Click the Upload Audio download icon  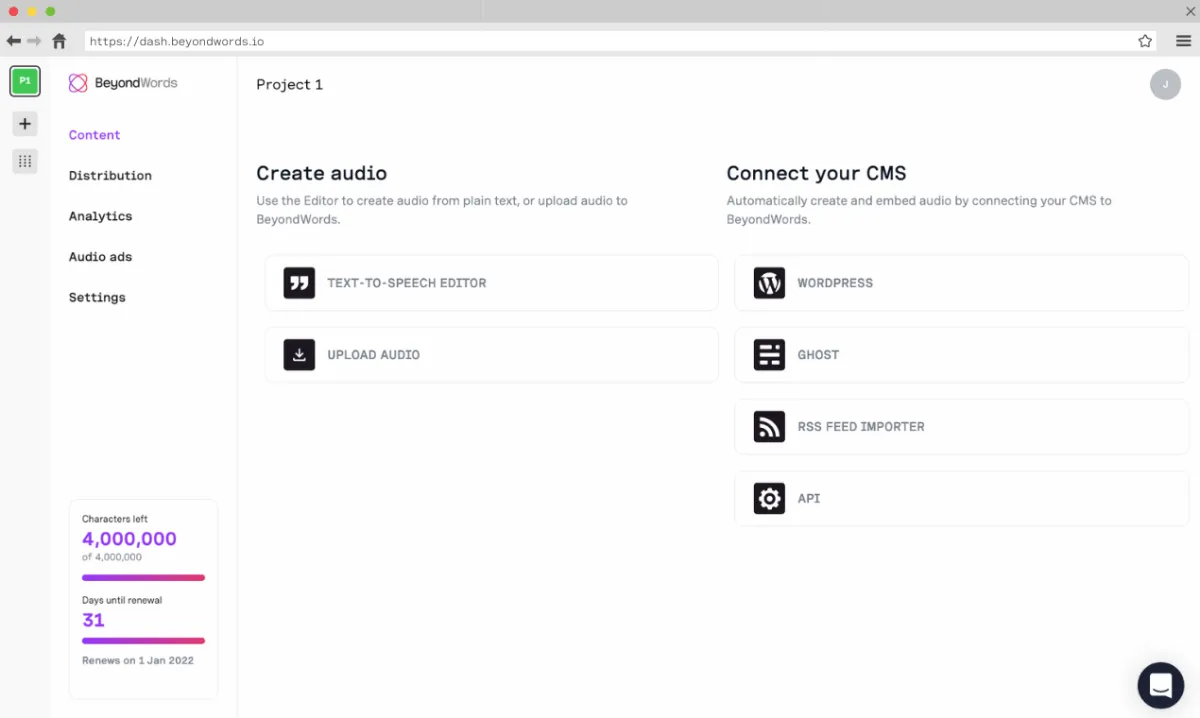pyautogui.click(x=299, y=355)
